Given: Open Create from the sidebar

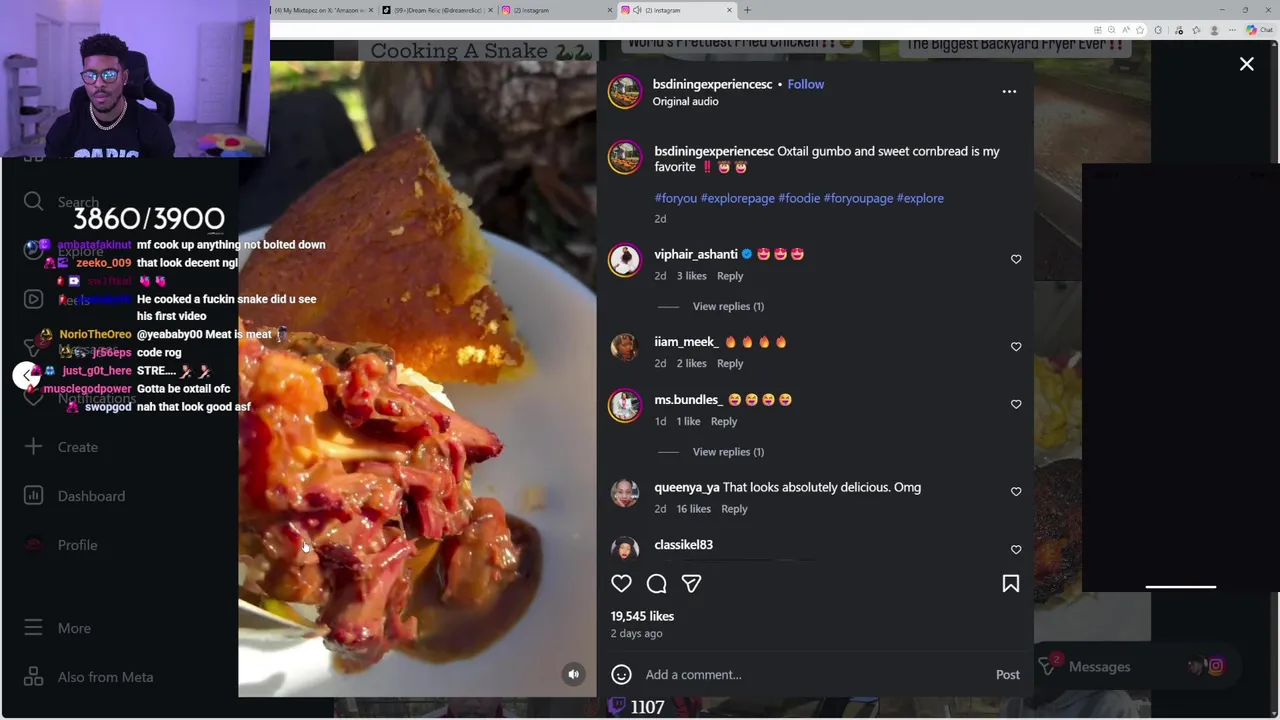Looking at the screenshot, I should pos(77,447).
